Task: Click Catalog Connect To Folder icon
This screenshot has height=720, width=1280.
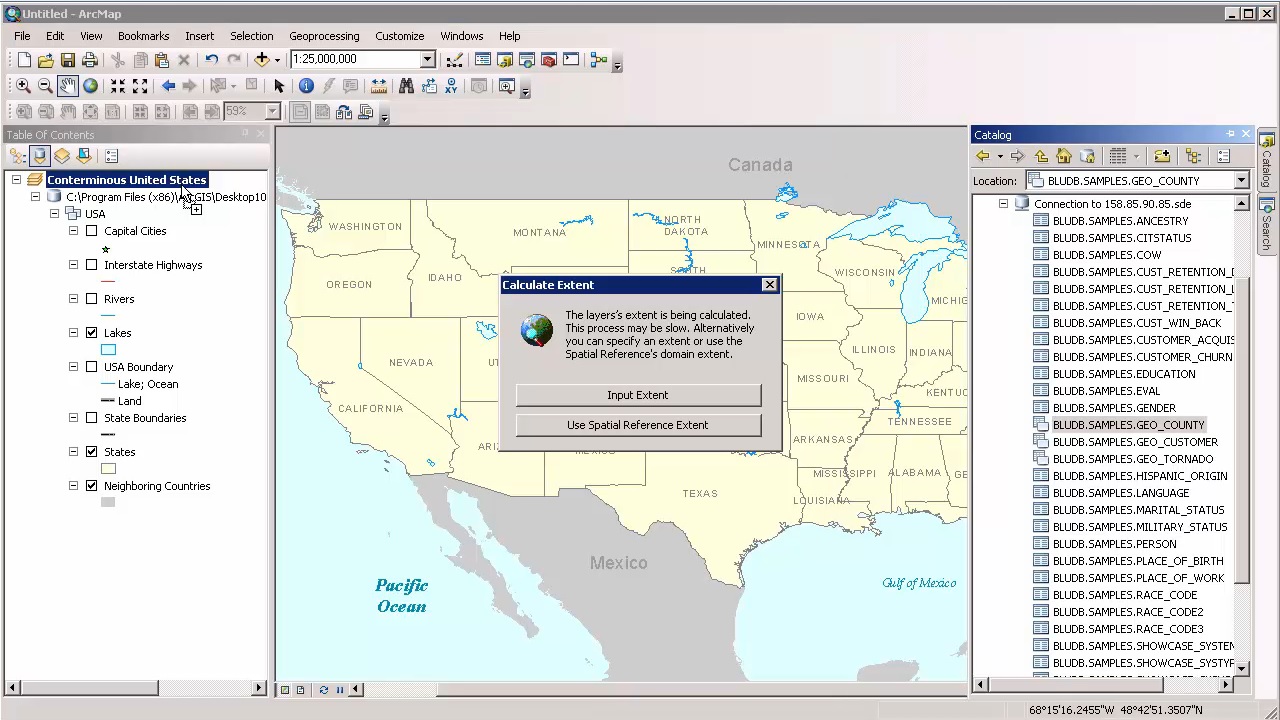Action: point(1162,156)
